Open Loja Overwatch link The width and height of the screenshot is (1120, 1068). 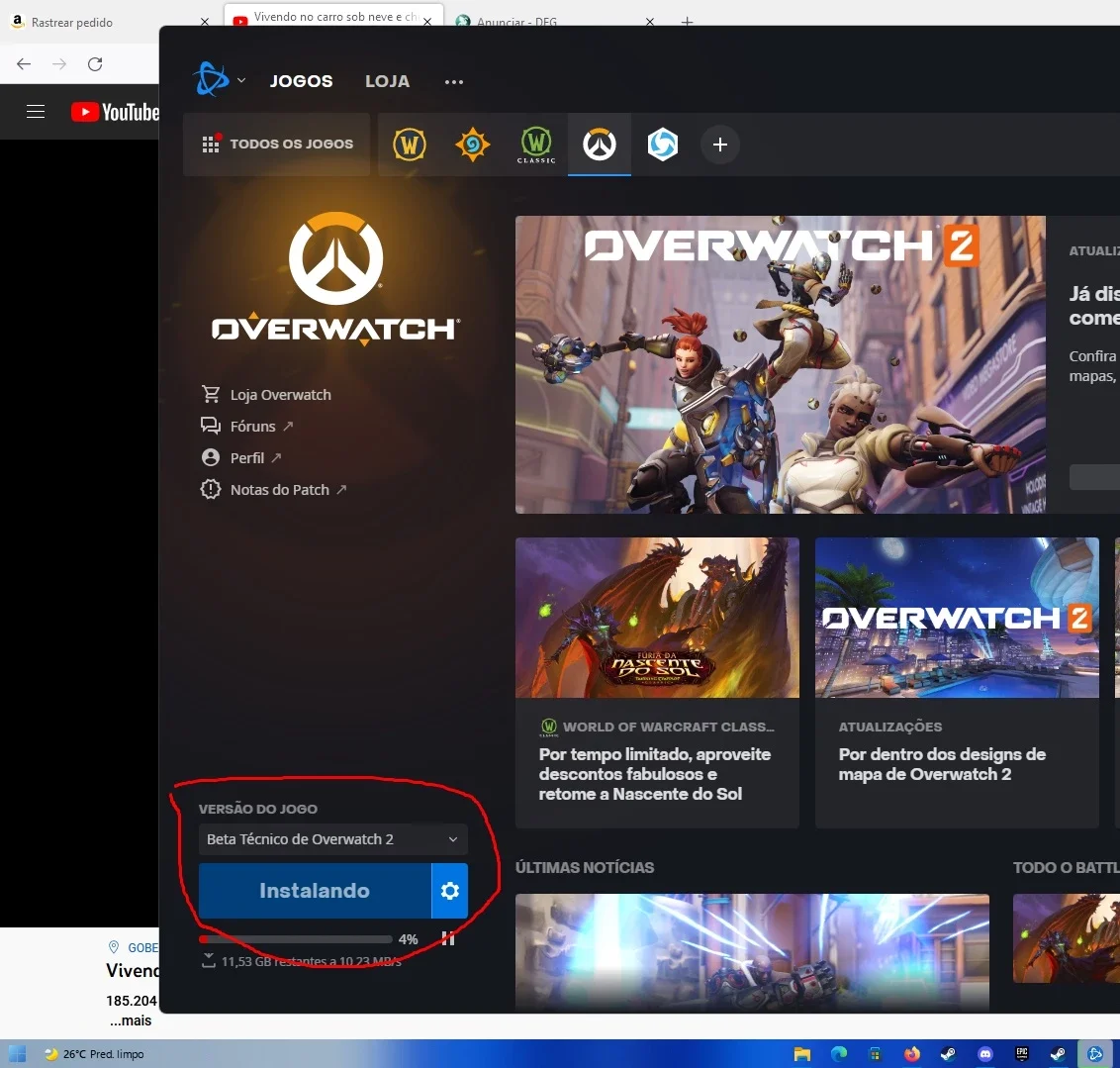tap(280, 395)
